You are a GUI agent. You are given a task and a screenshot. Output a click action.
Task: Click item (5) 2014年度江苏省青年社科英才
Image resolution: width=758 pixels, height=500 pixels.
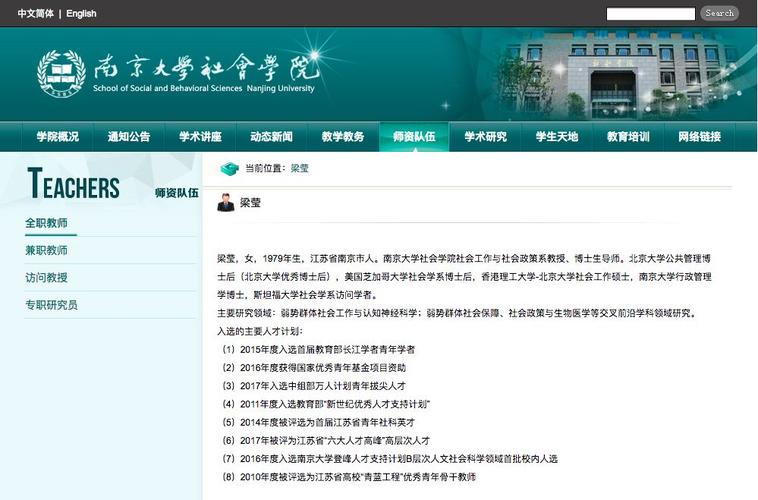point(319,422)
